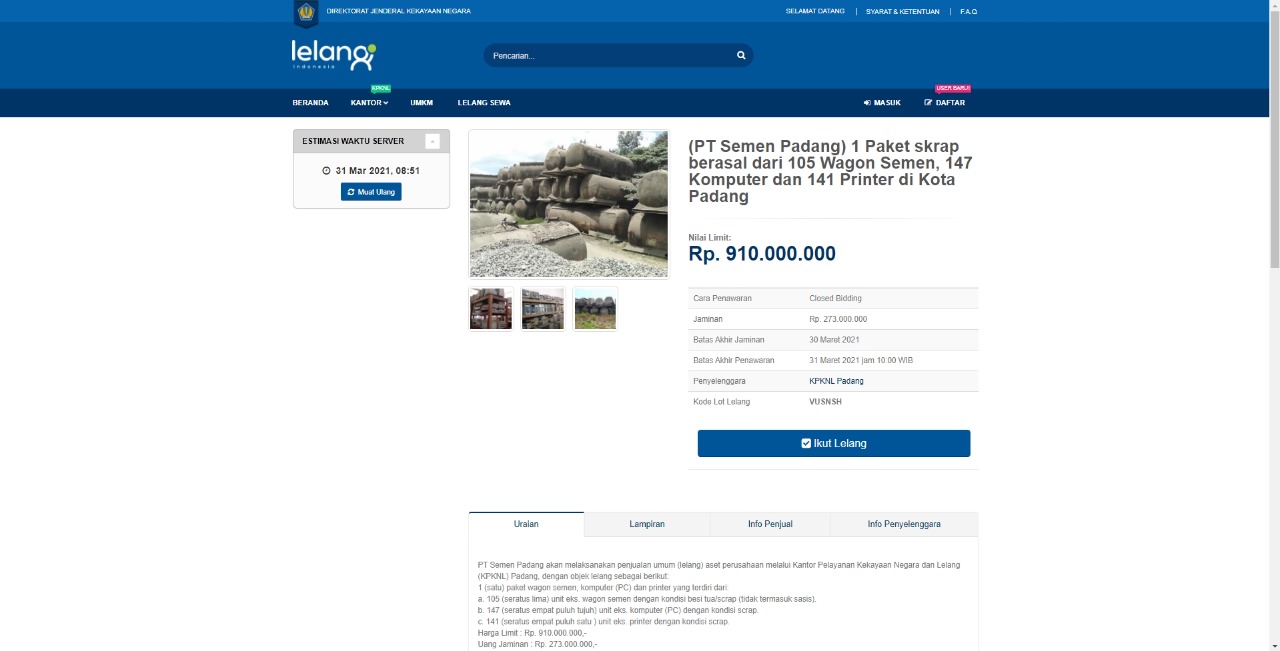Collapse the Estimasi Waktu Server panel
Viewport: 1280px width, 651px height.
click(432, 141)
